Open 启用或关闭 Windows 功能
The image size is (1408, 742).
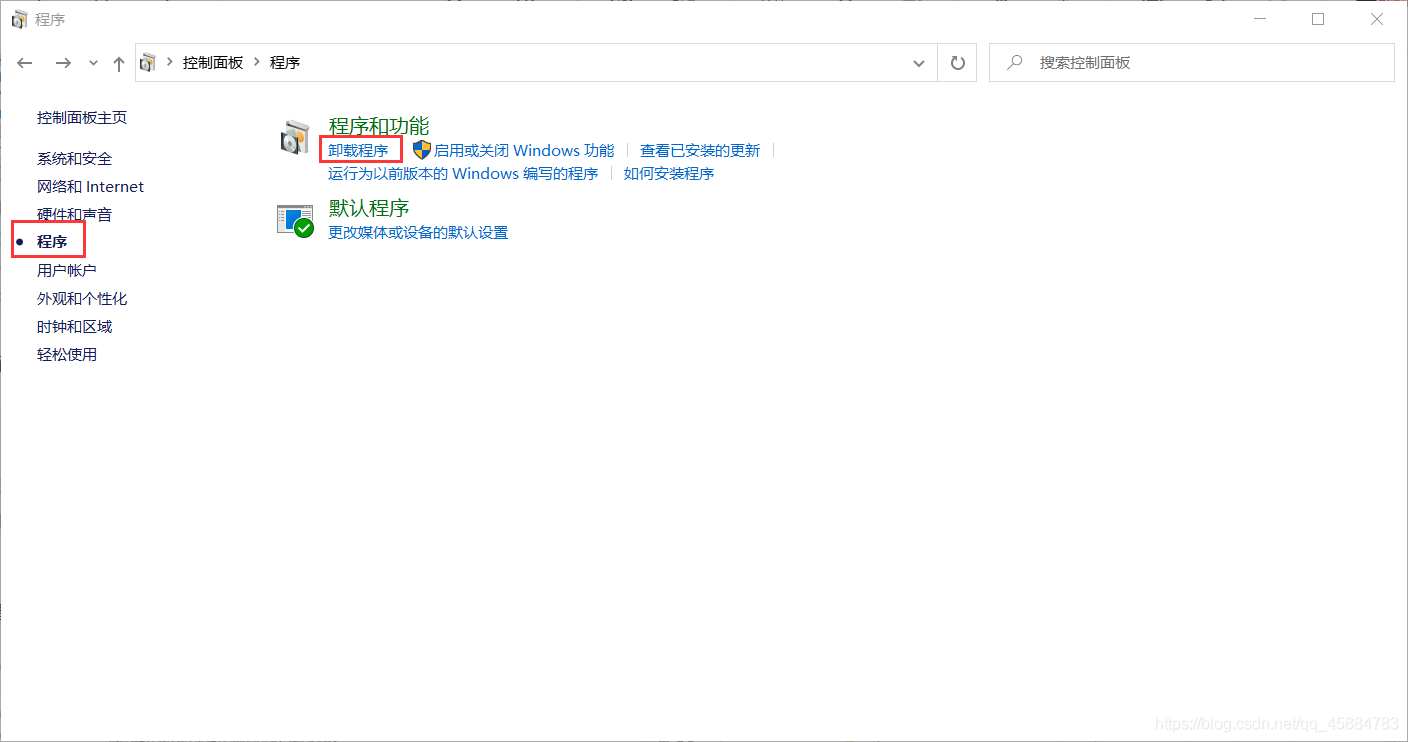point(524,150)
